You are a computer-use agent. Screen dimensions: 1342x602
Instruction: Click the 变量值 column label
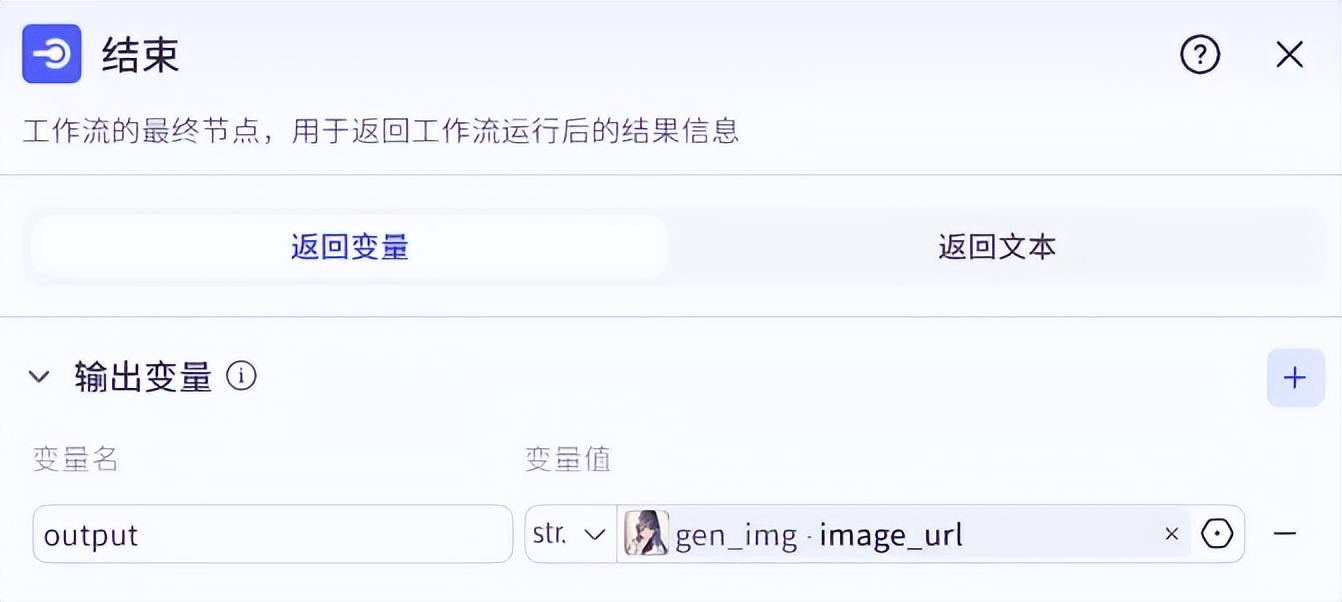point(568,459)
